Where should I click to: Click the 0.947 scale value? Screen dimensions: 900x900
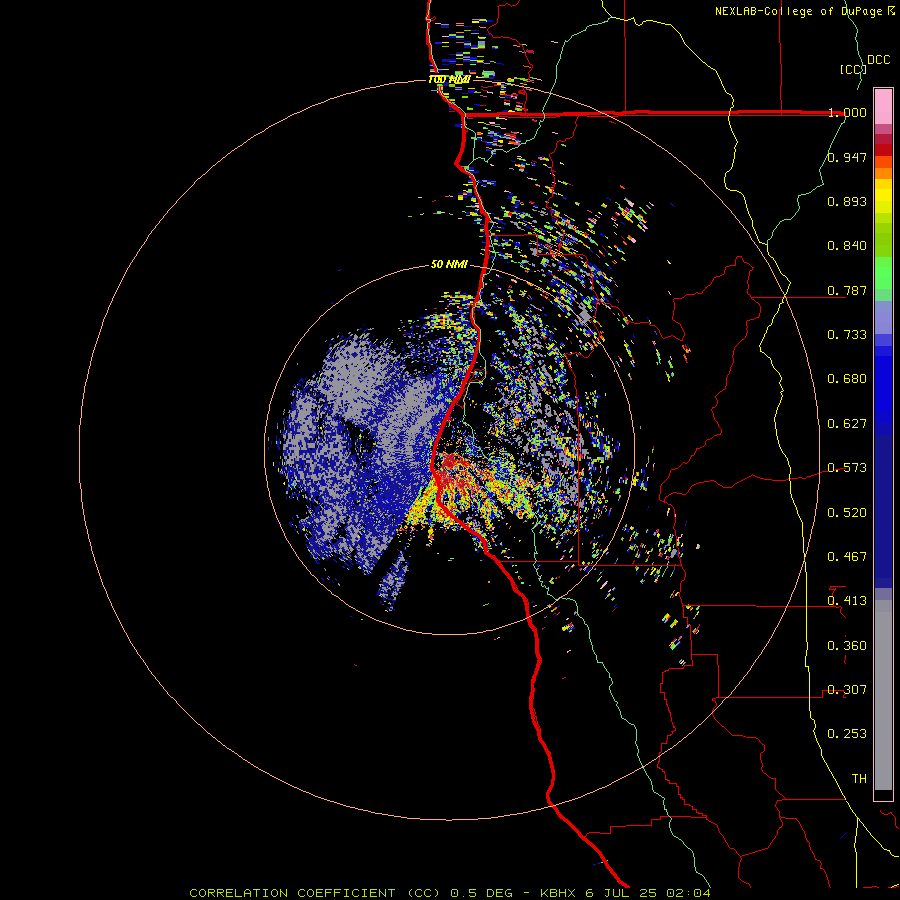(x=847, y=157)
